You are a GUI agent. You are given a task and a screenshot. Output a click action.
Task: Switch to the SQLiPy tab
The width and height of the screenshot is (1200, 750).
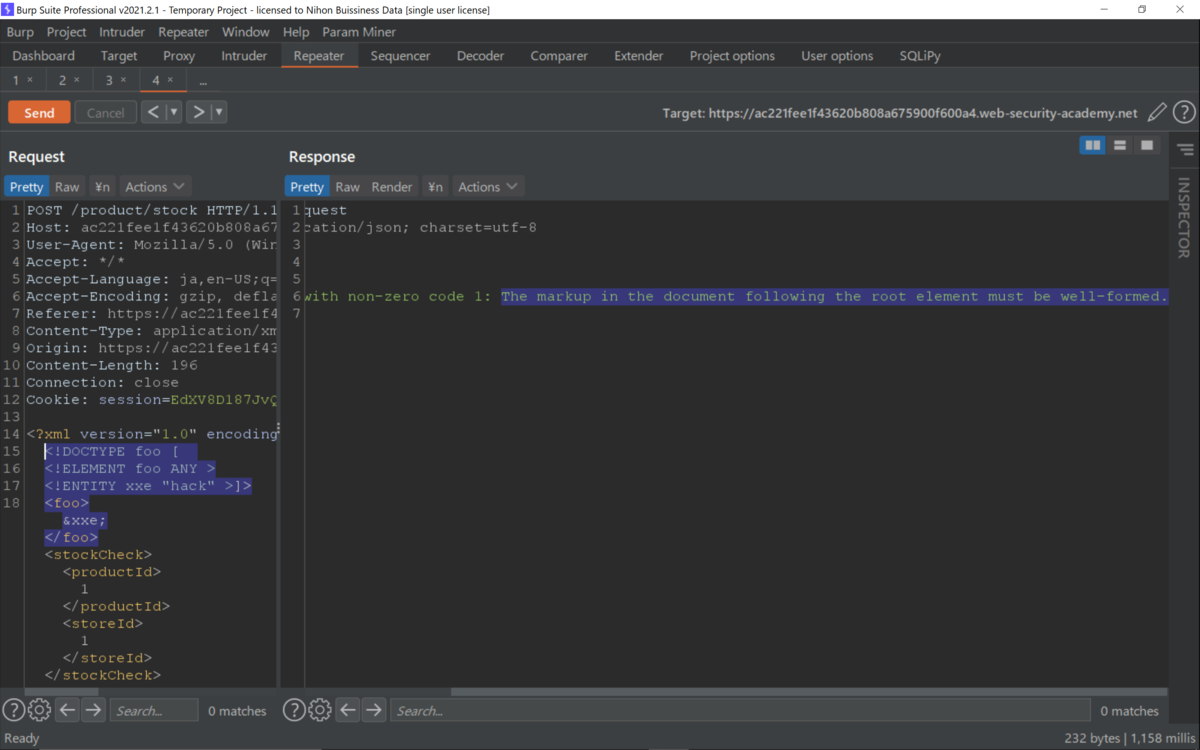coord(920,56)
